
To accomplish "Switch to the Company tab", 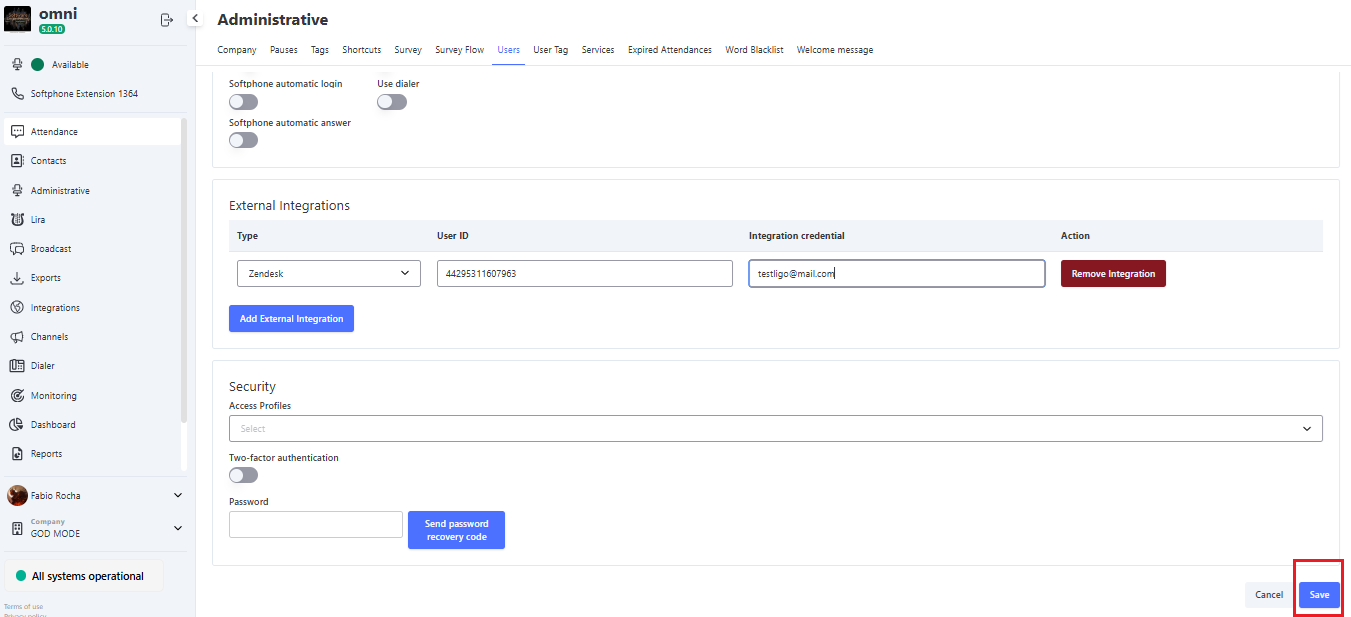I will pyautogui.click(x=237, y=50).
